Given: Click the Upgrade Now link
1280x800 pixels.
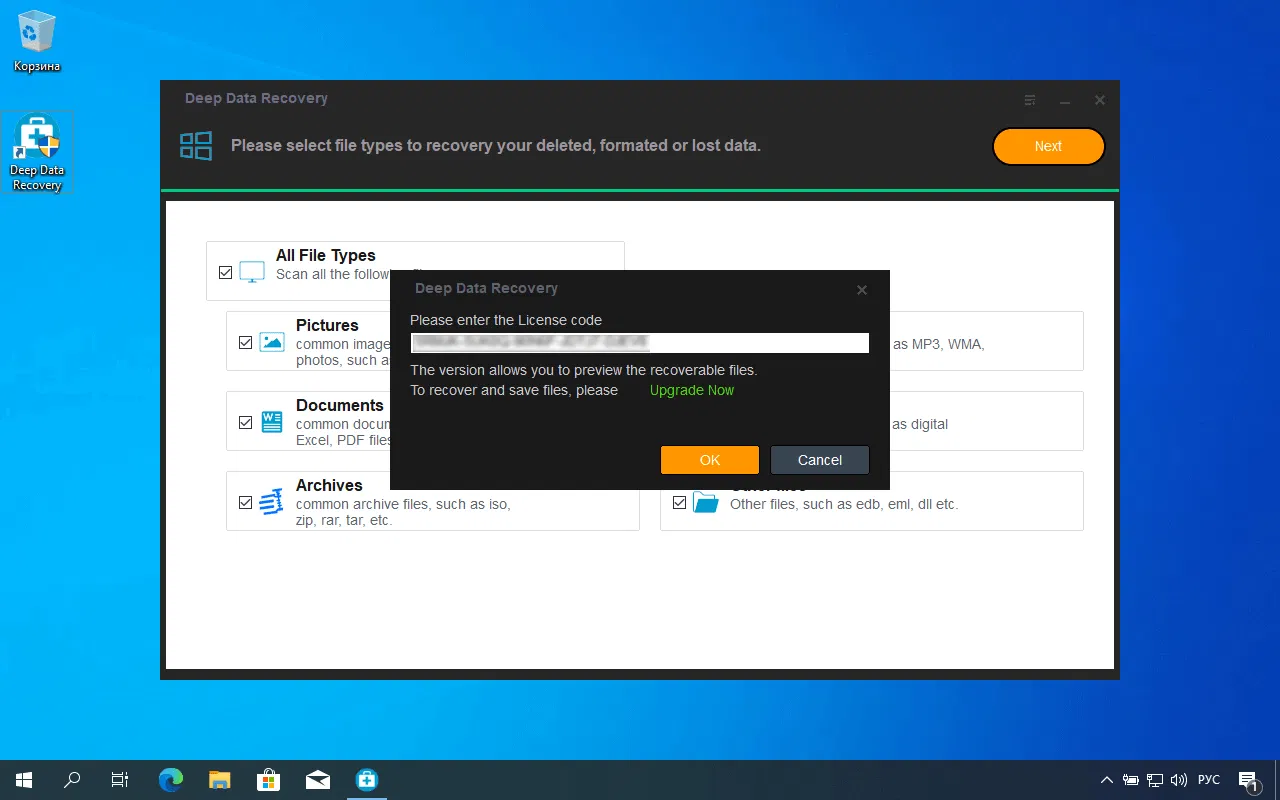Looking at the screenshot, I should point(692,390).
